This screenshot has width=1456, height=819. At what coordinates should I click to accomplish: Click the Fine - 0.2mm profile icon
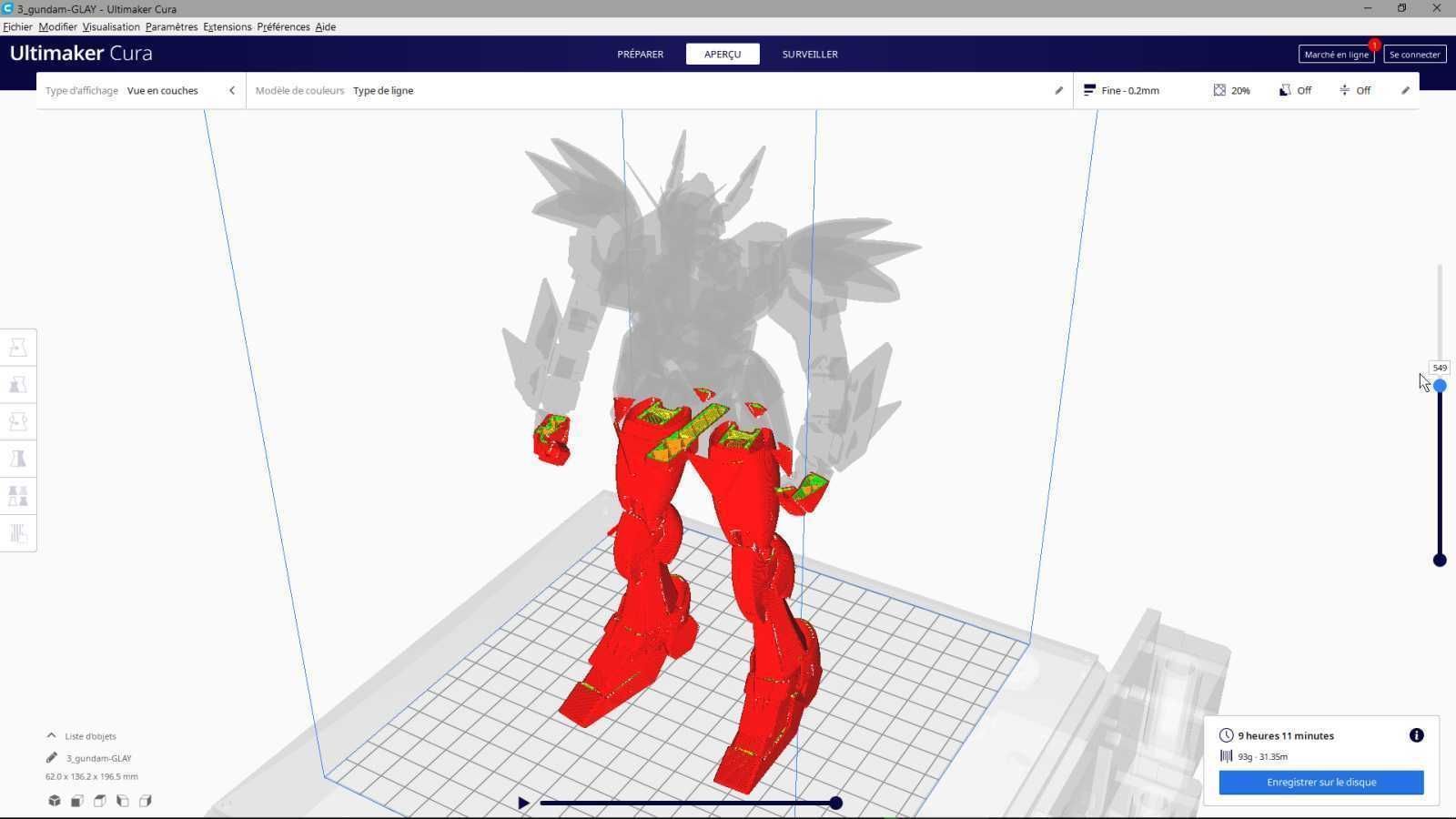coord(1089,90)
